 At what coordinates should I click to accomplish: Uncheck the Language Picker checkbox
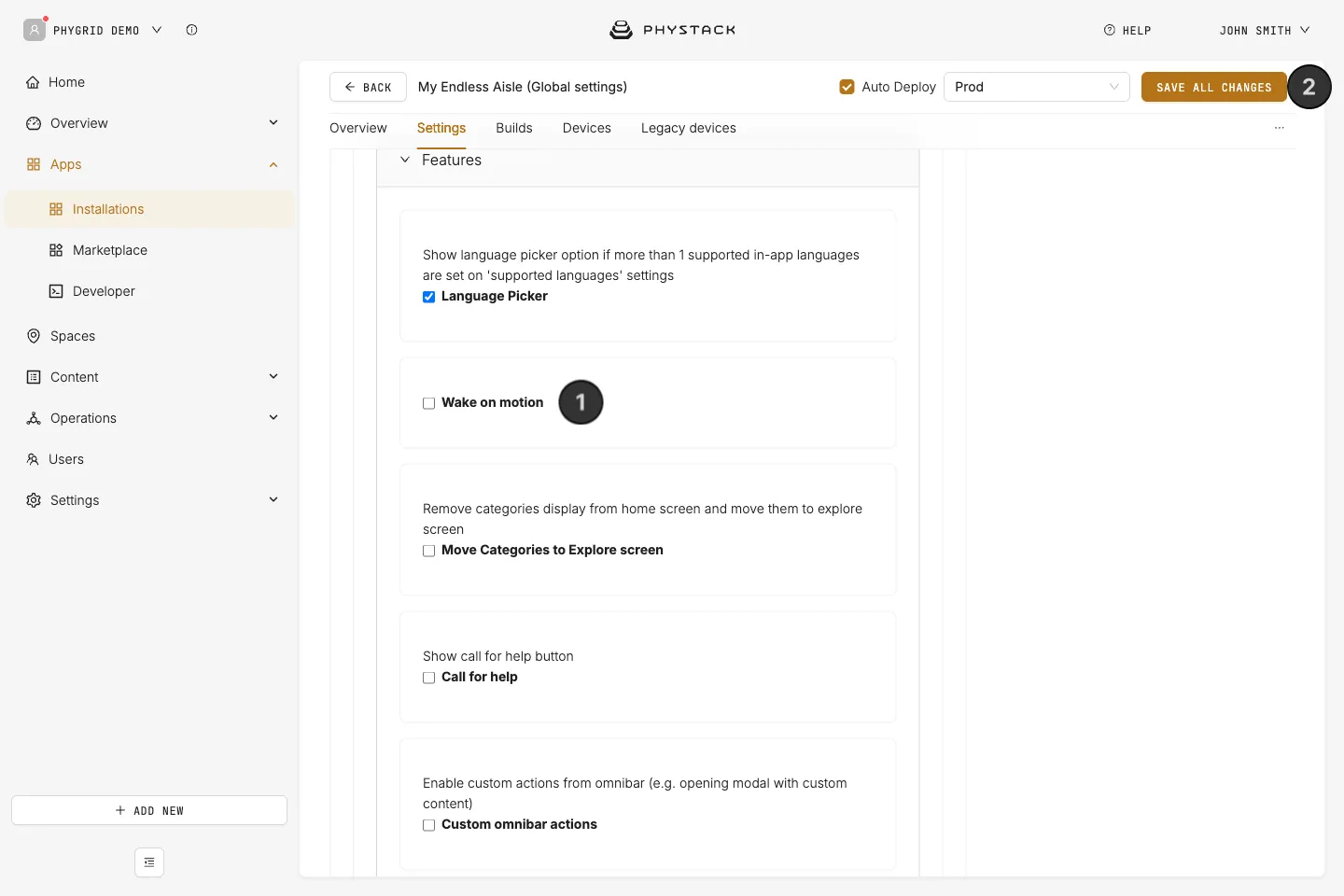(428, 297)
